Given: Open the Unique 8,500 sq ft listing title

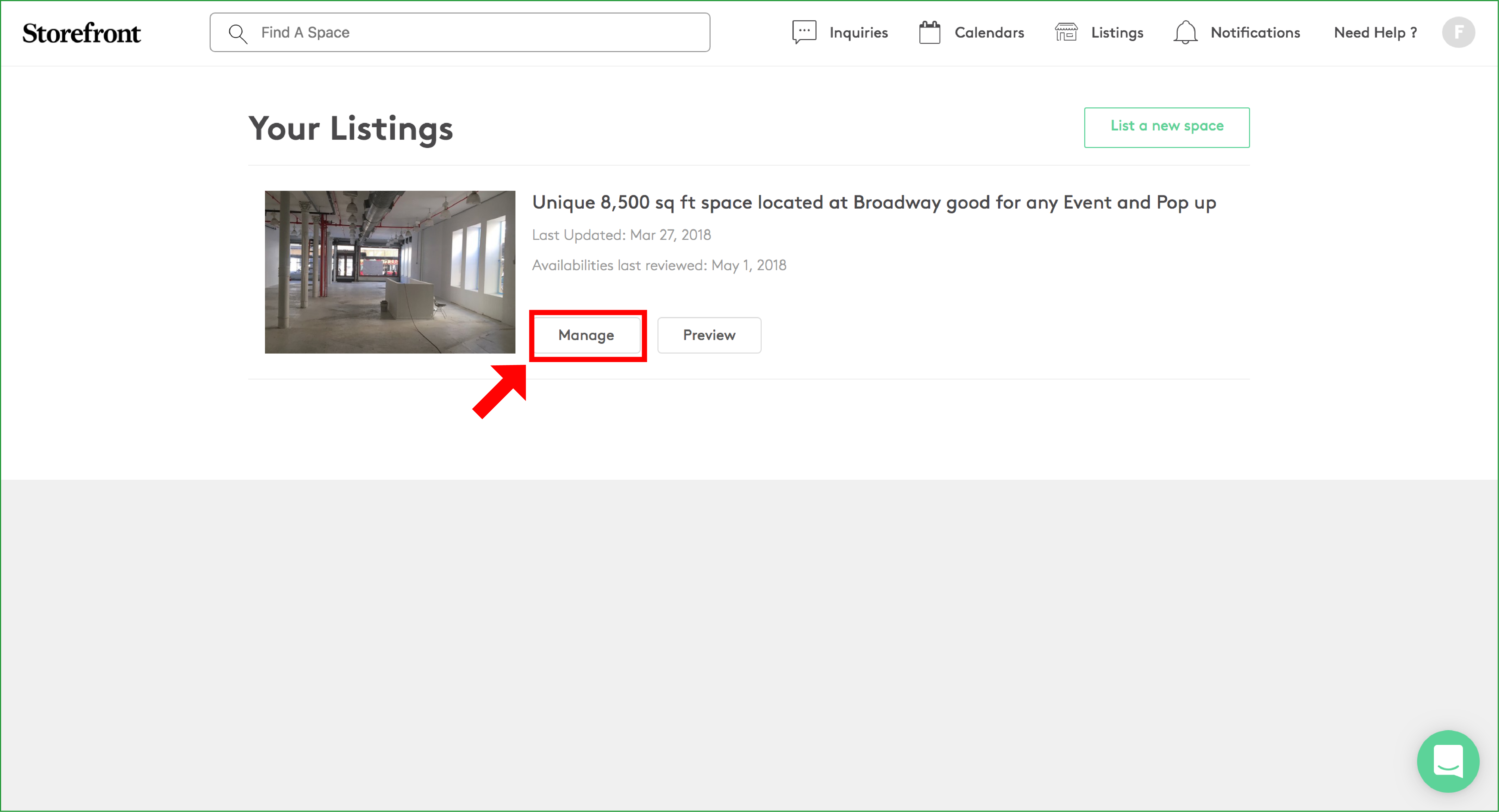Looking at the screenshot, I should tap(873, 202).
